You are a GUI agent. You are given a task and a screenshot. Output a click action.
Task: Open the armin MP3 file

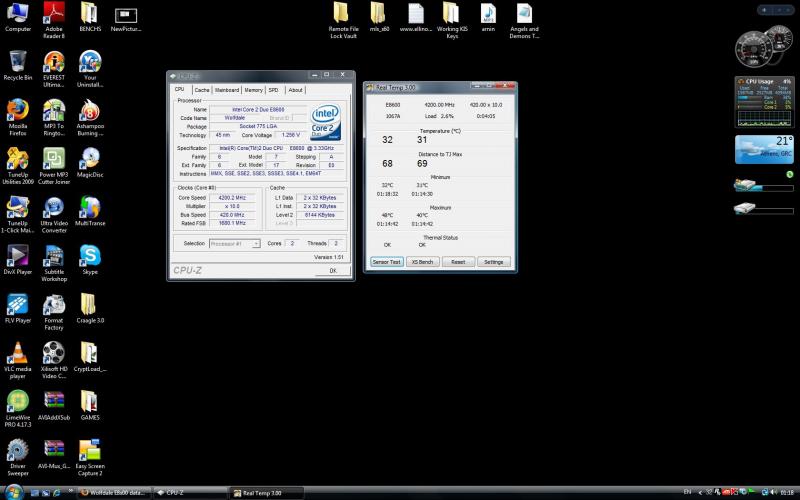488,17
